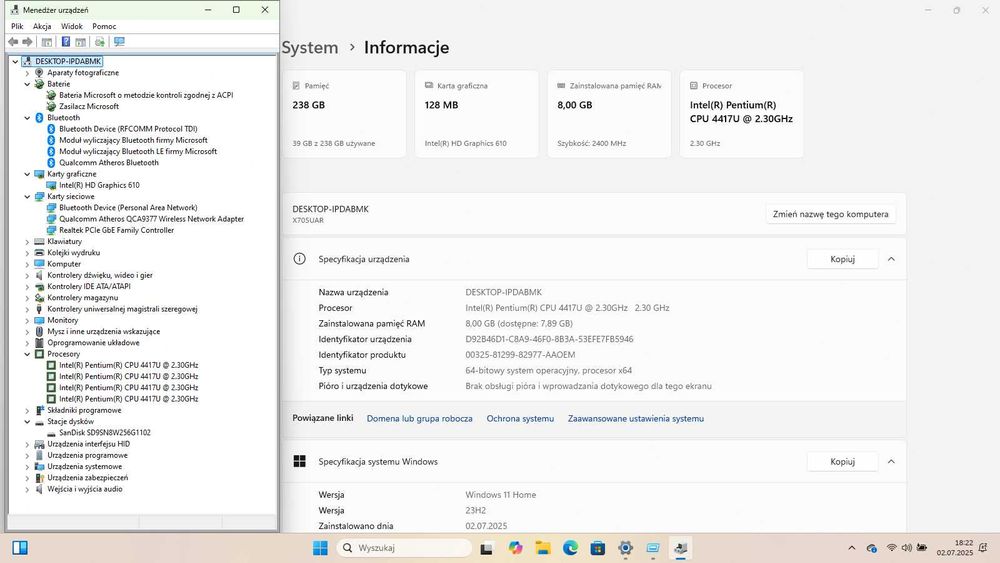
Task: Collapse the Karty sieciowe category
Action: [27, 196]
